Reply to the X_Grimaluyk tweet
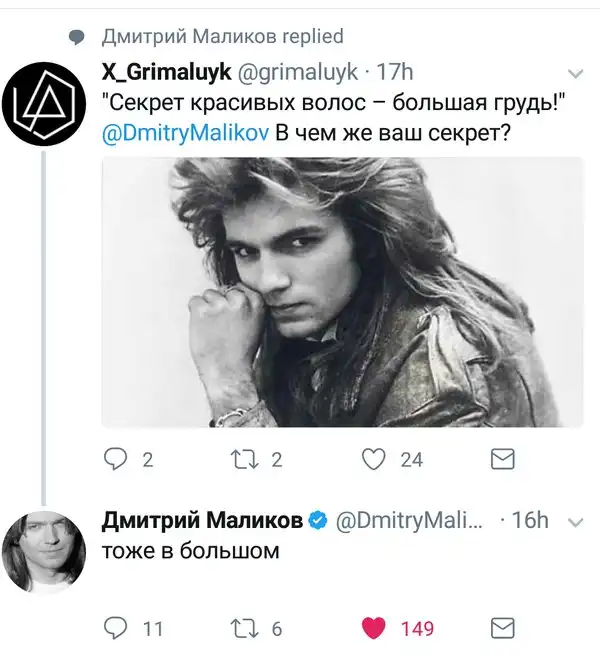Image resolution: width=600 pixels, height=657 pixels. pos(117,459)
